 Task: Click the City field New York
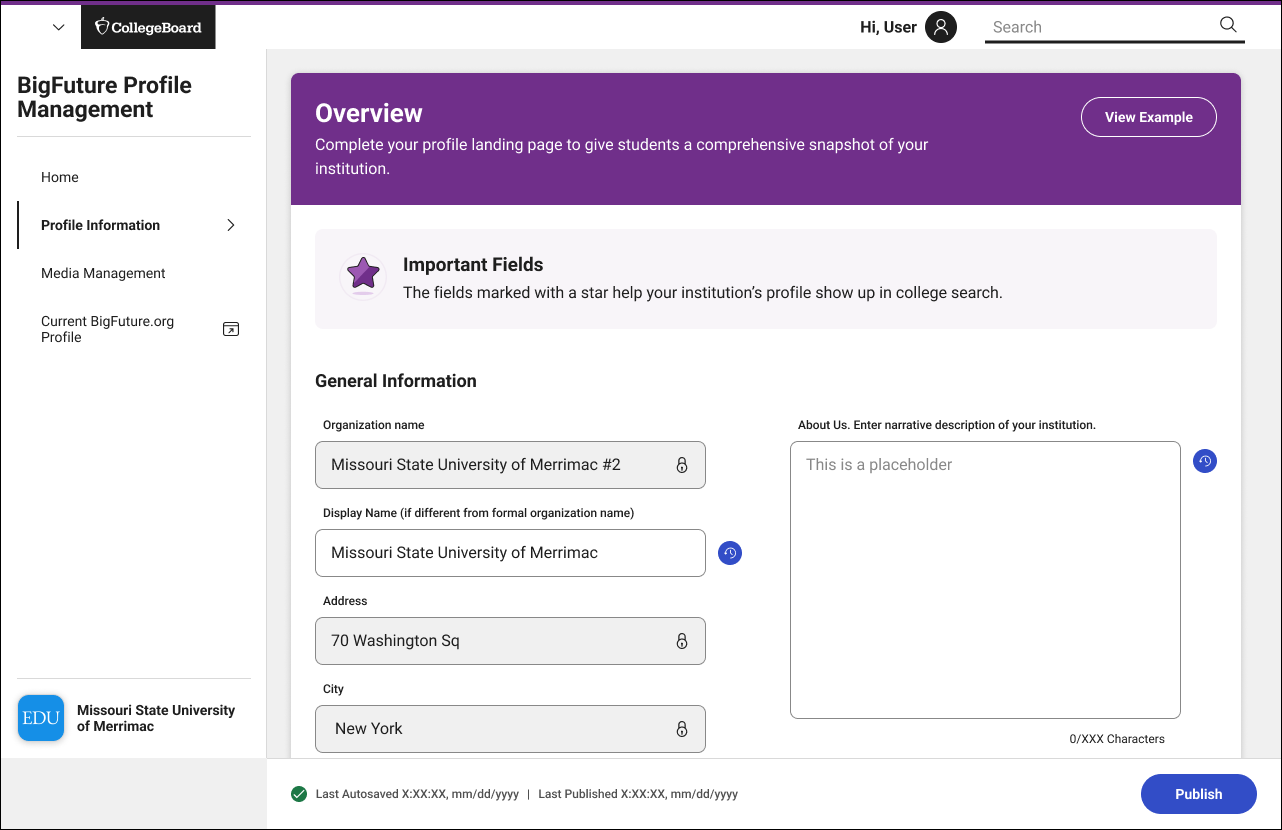(510, 729)
